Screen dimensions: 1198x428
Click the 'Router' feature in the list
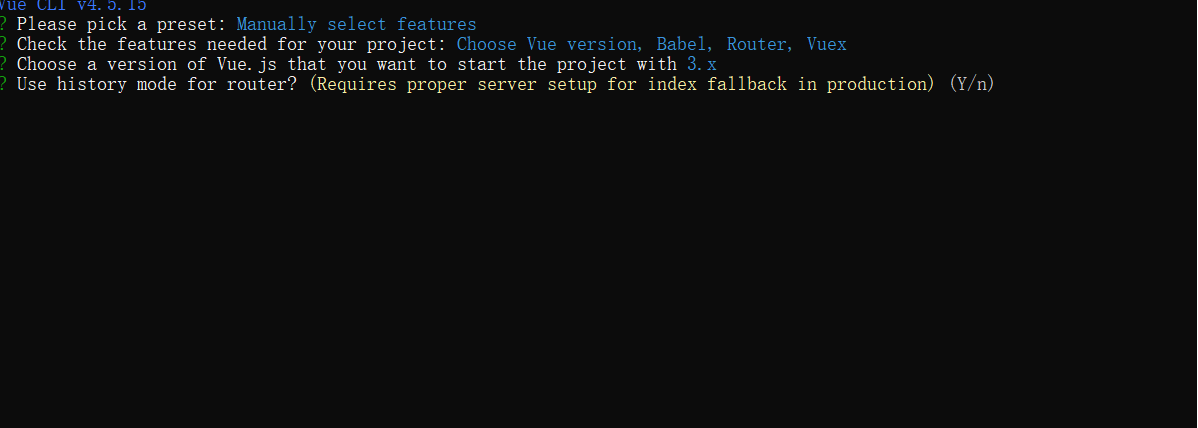pos(756,44)
